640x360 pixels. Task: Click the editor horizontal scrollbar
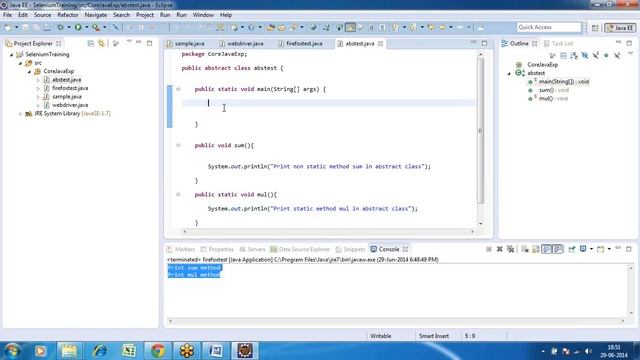(x=328, y=231)
